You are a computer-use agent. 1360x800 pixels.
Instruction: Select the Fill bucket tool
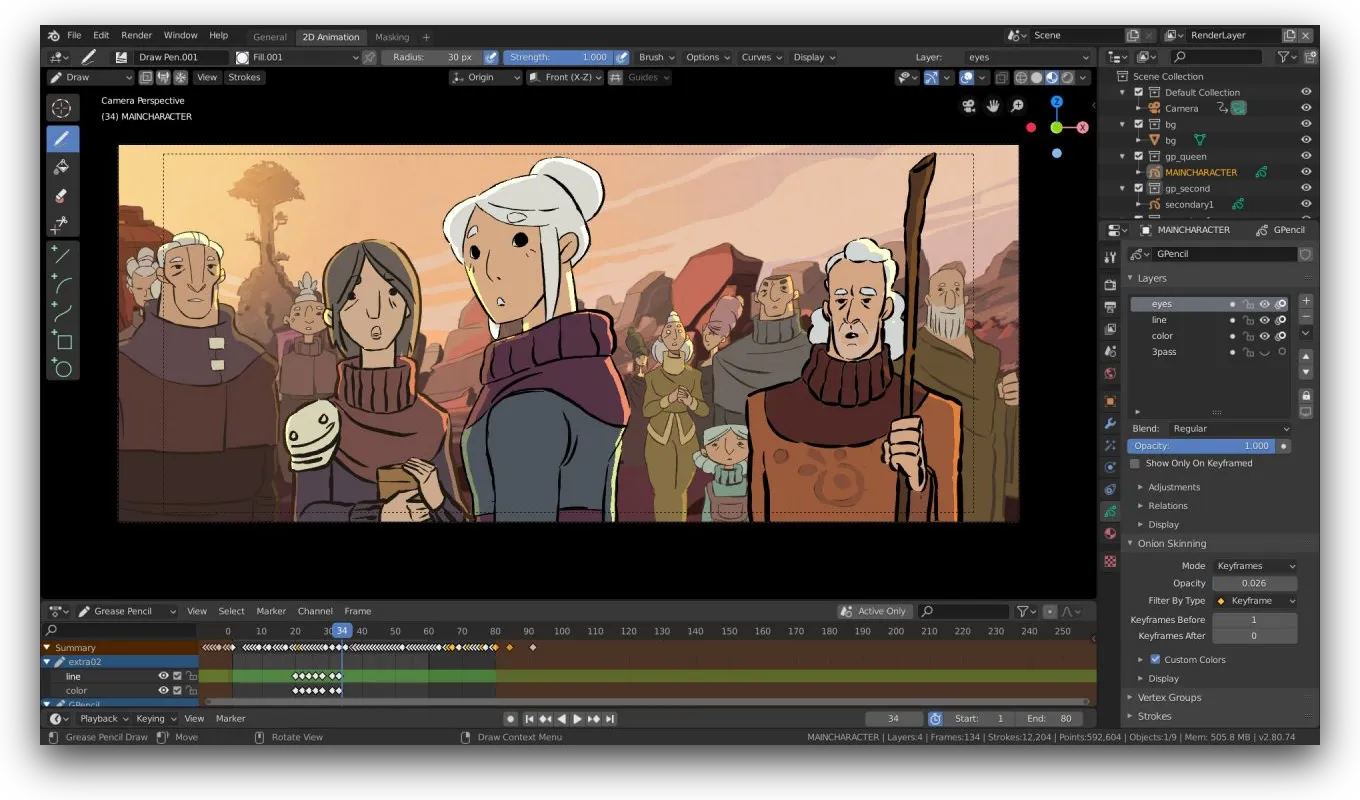click(x=62, y=167)
